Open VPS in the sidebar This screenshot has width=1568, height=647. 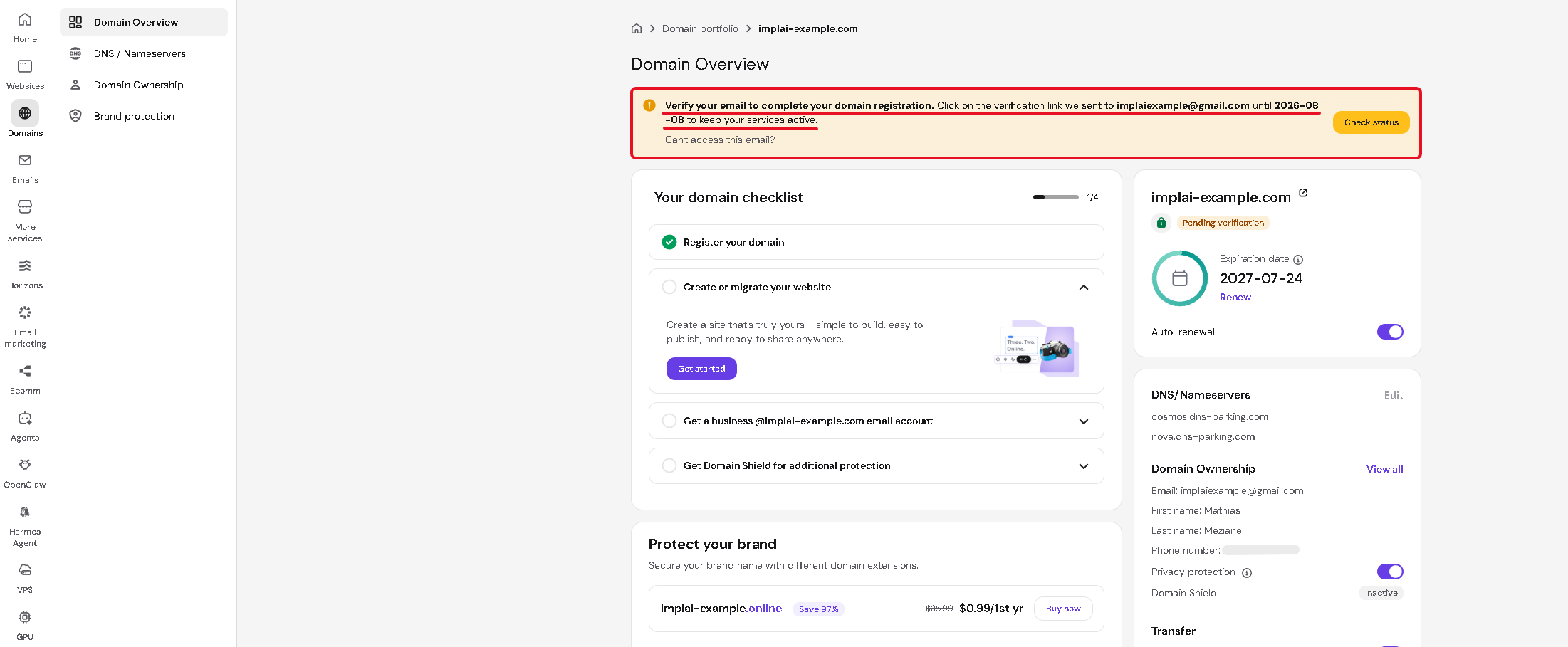tap(25, 579)
